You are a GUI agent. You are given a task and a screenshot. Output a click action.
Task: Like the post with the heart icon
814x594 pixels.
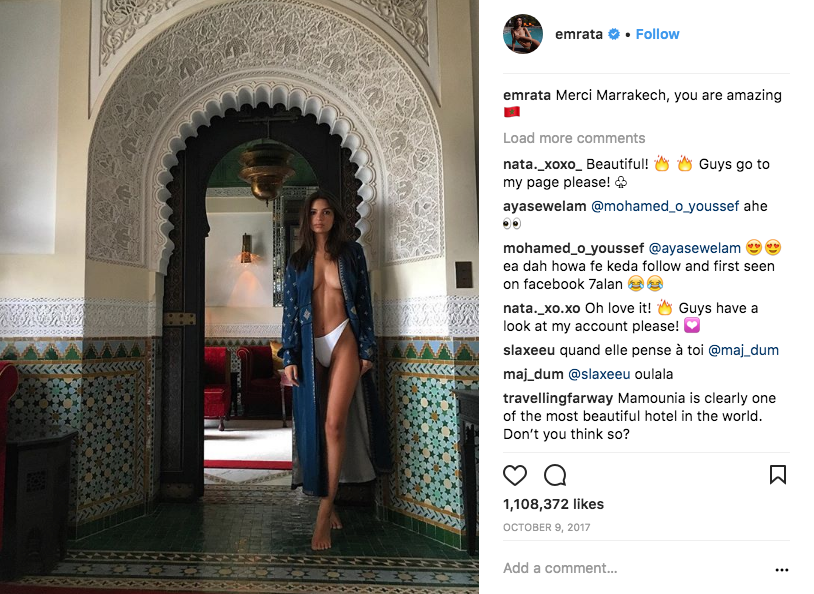[x=514, y=475]
